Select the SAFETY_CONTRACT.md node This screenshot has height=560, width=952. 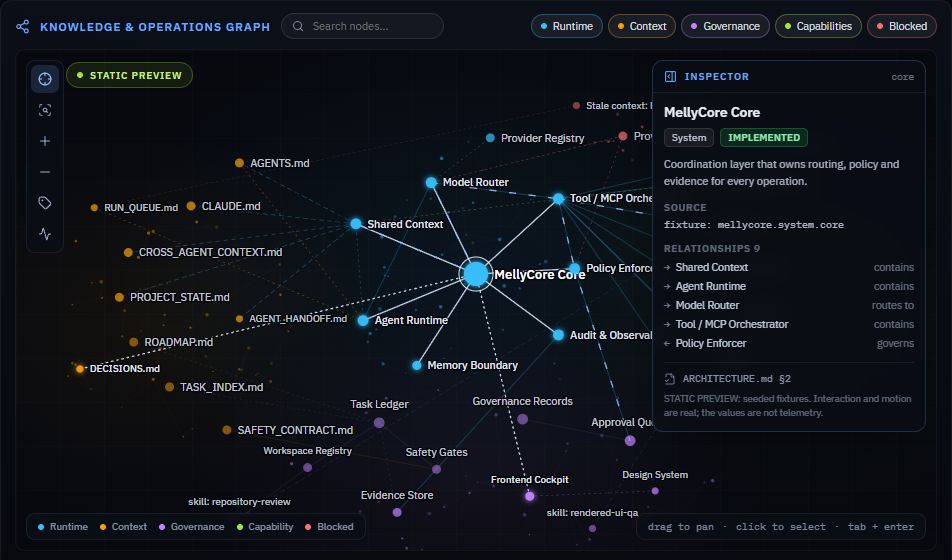point(226,430)
